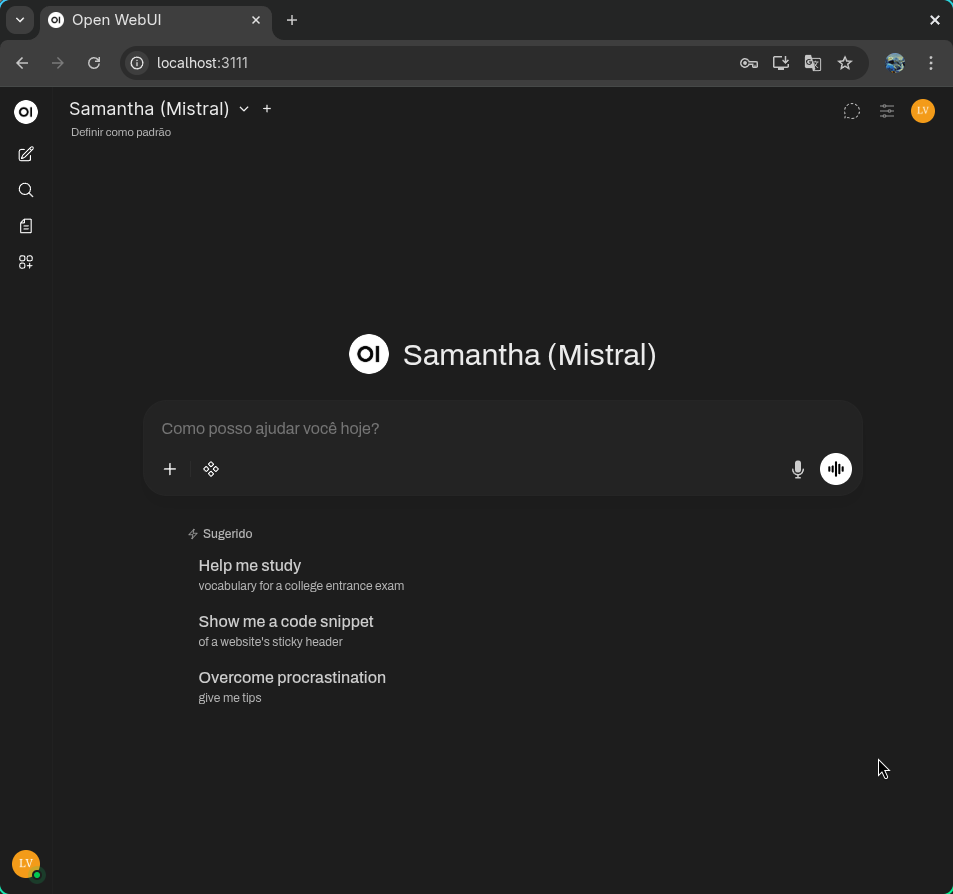The height and width of the screenshot is (894, 953).
Task: Open the Notes icon in the sidebar
Action: (x=26, y=226)
